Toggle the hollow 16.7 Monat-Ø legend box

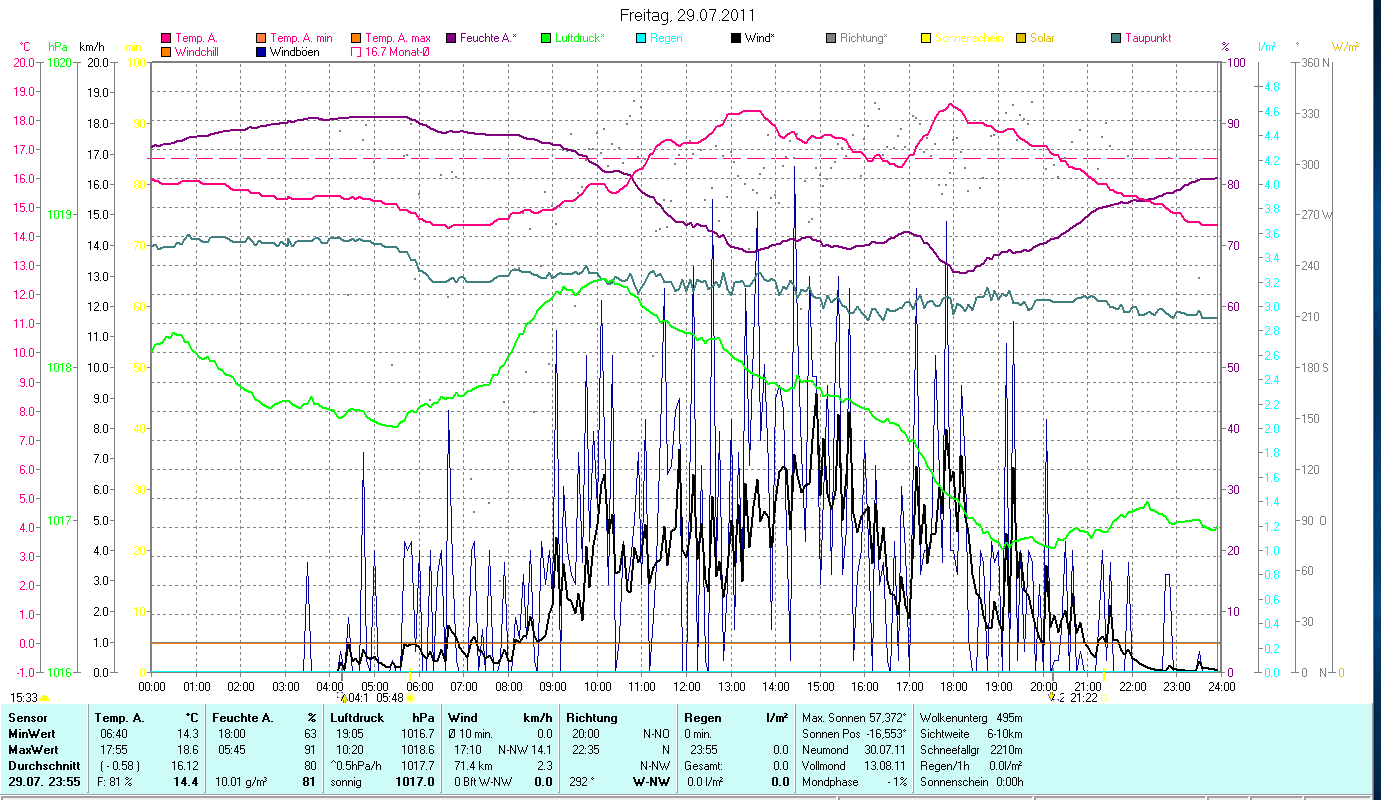pyautogui.click(x=355, y=52)
